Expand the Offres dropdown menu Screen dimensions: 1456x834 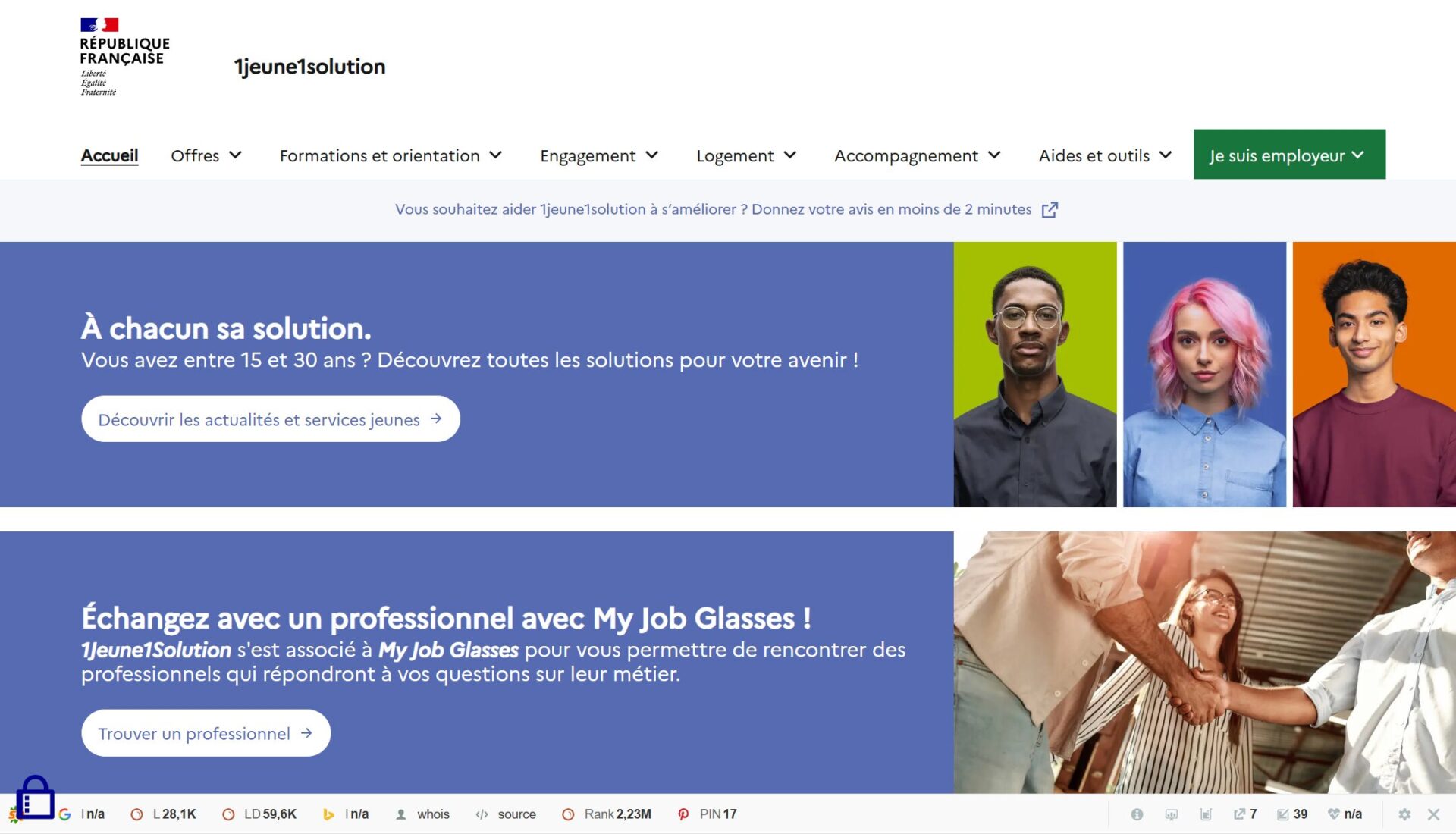click(x=206, y=155)
